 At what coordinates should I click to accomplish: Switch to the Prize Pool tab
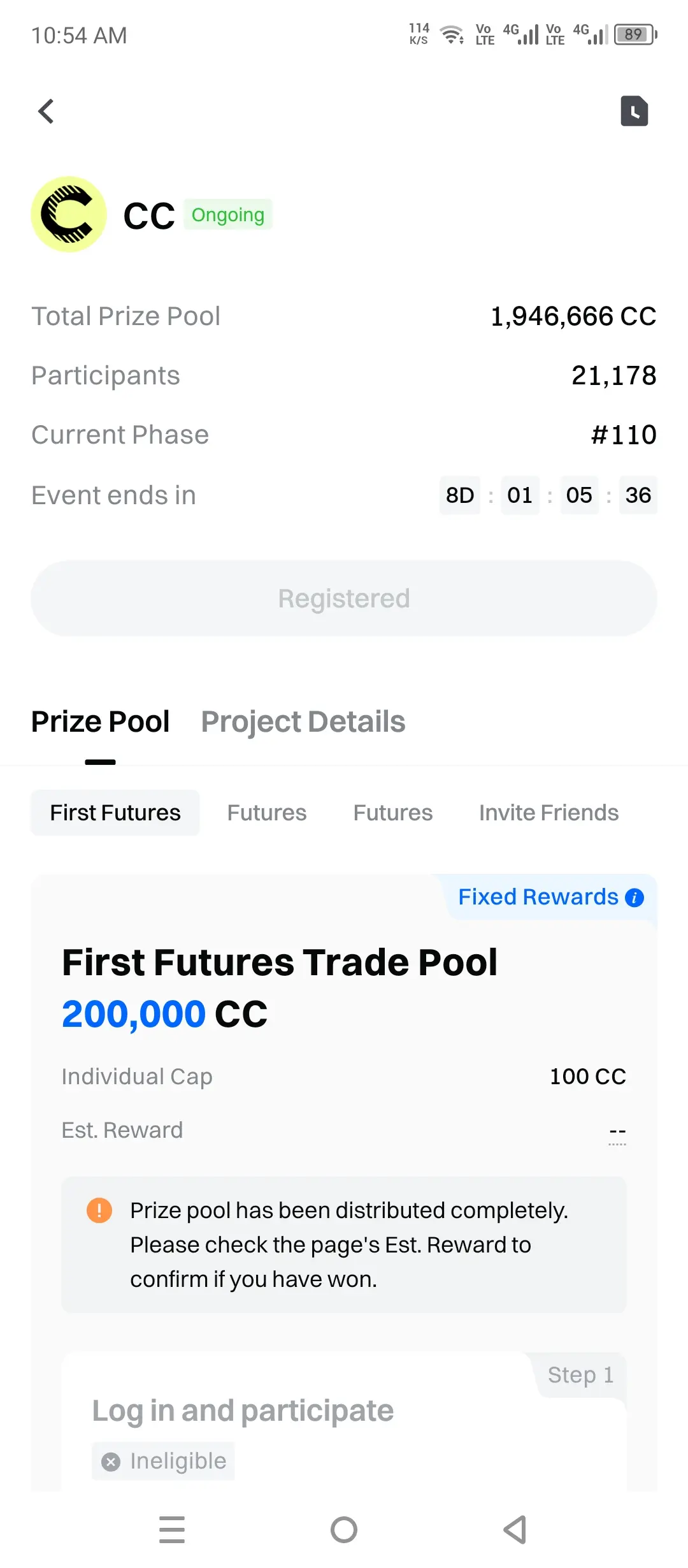coord(100,722)
